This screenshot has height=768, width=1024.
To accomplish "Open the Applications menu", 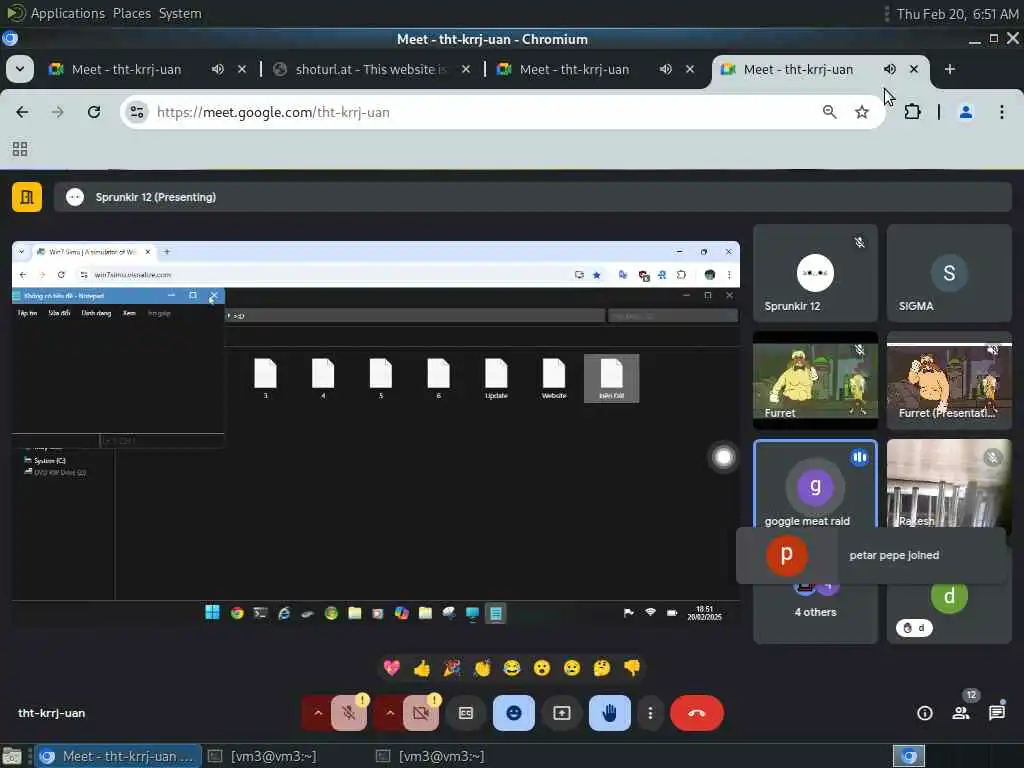I will coord(67,13).
